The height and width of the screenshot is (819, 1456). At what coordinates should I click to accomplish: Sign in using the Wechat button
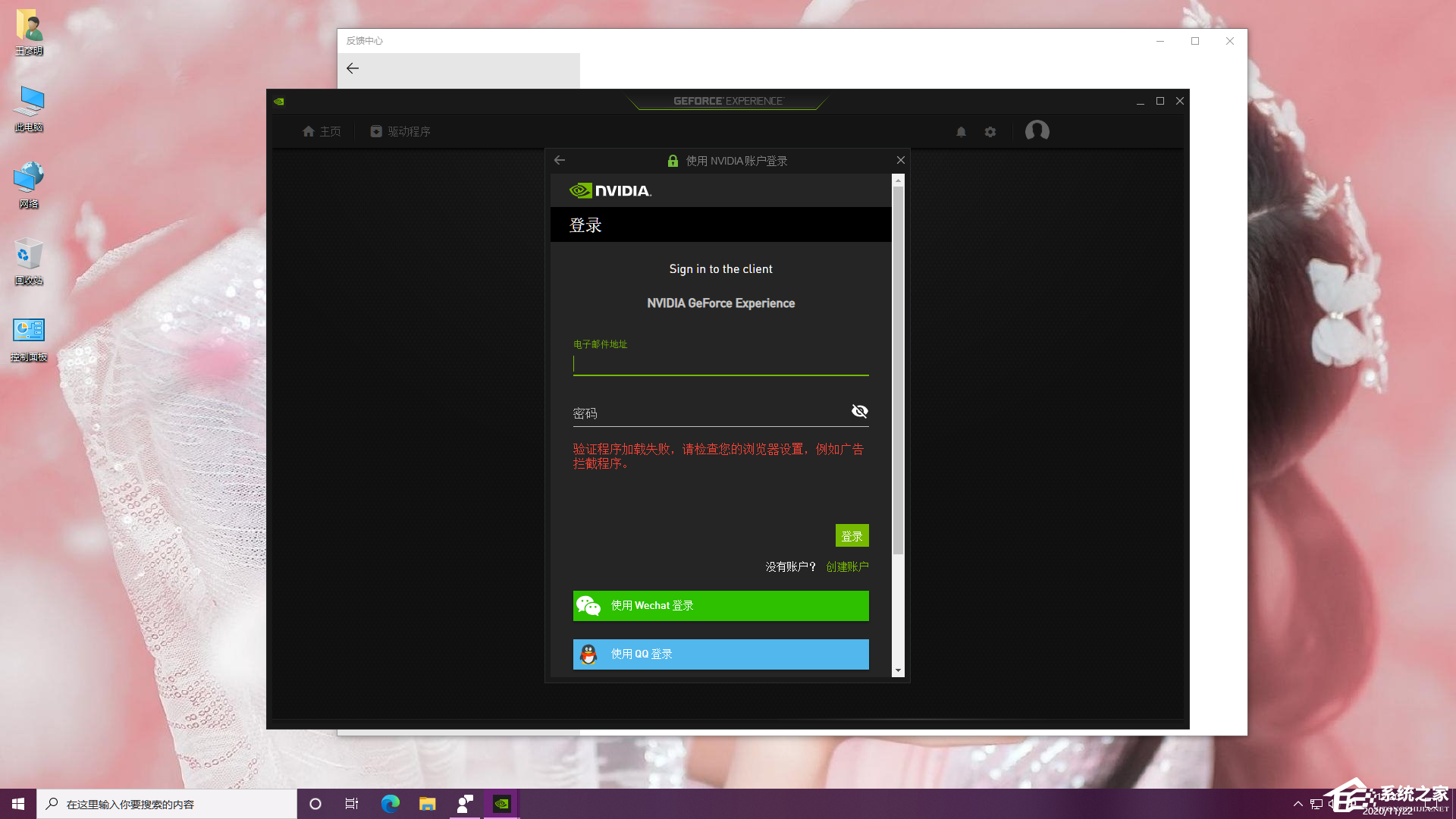click(720, 606)
